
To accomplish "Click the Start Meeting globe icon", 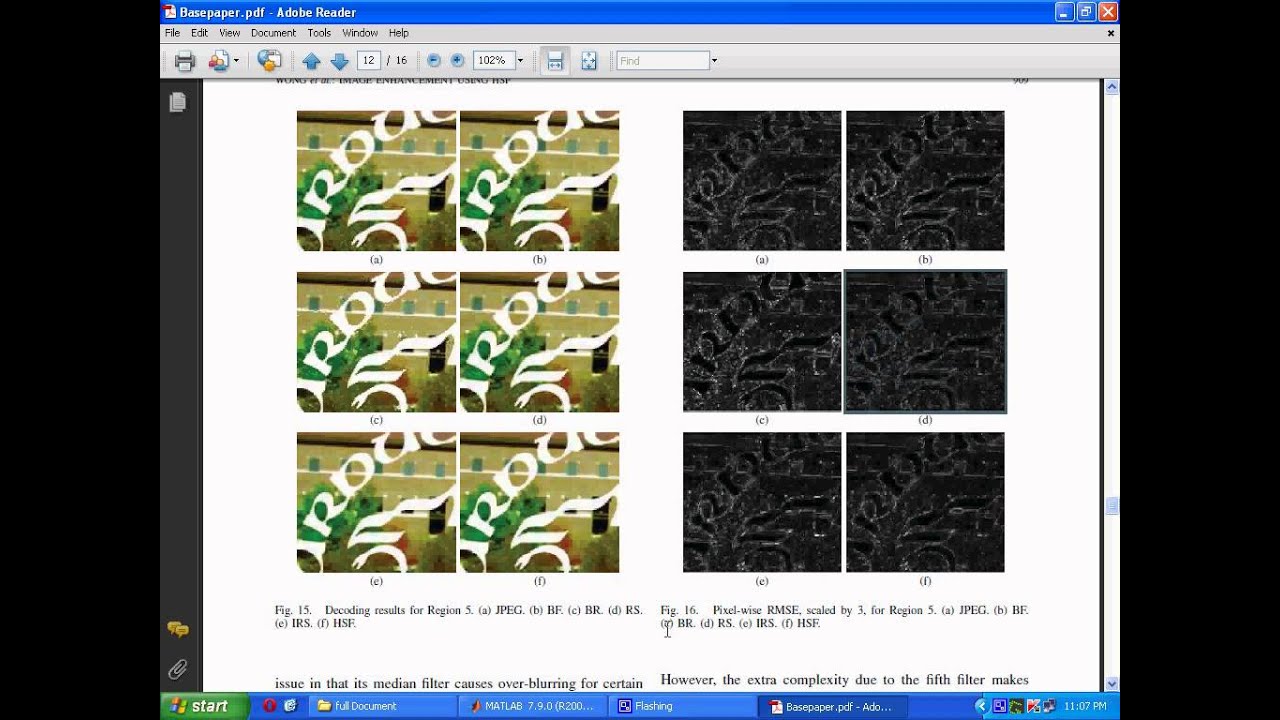I will tap(269, 61).
